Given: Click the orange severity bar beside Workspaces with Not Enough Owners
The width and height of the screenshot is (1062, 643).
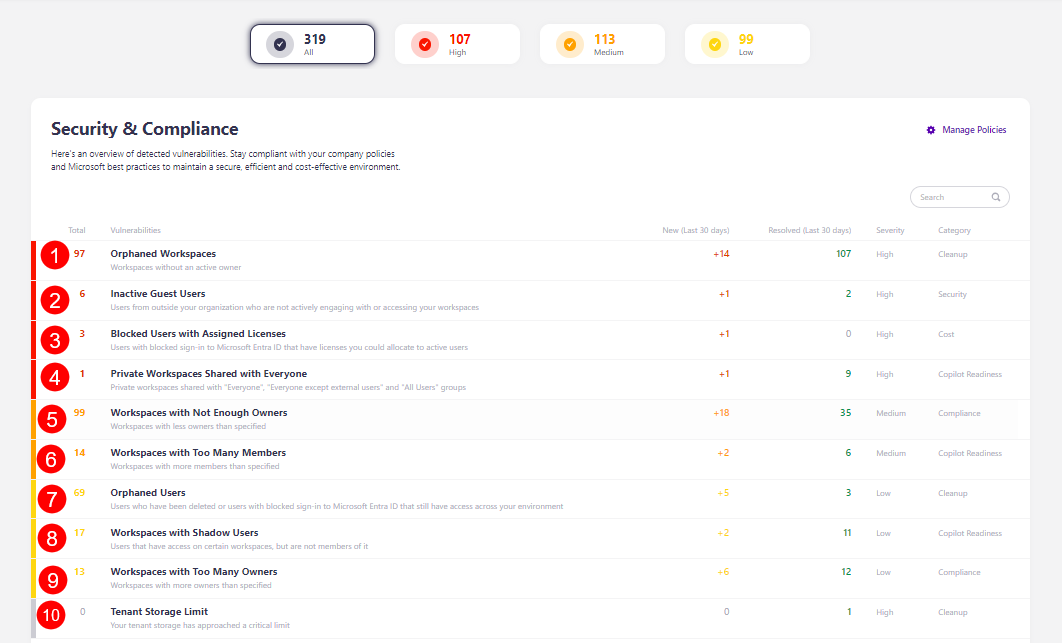Looking at the screenshot, I should pyautogui.click(x=34, y=419).
